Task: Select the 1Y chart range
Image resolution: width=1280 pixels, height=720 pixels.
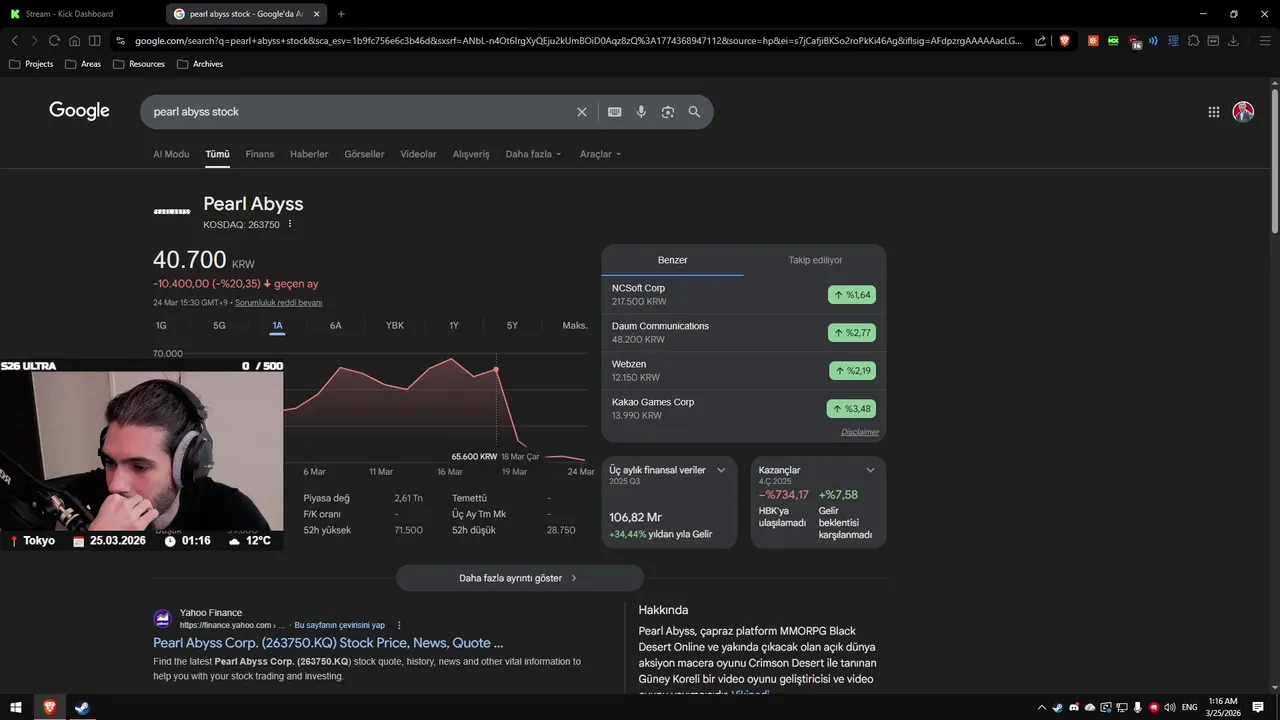Action: point(454,325)
